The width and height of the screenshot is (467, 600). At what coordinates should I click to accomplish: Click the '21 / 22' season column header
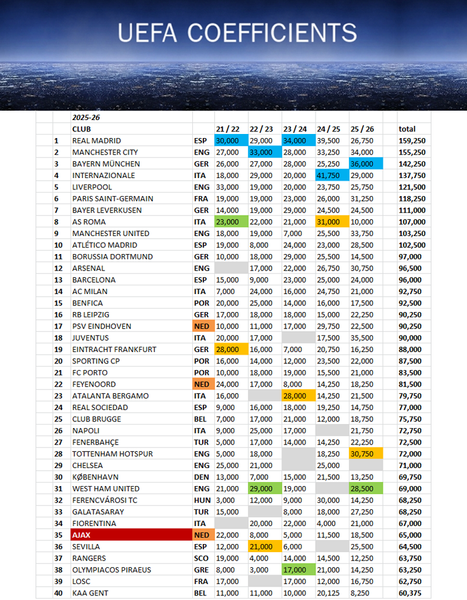(228, 129)
